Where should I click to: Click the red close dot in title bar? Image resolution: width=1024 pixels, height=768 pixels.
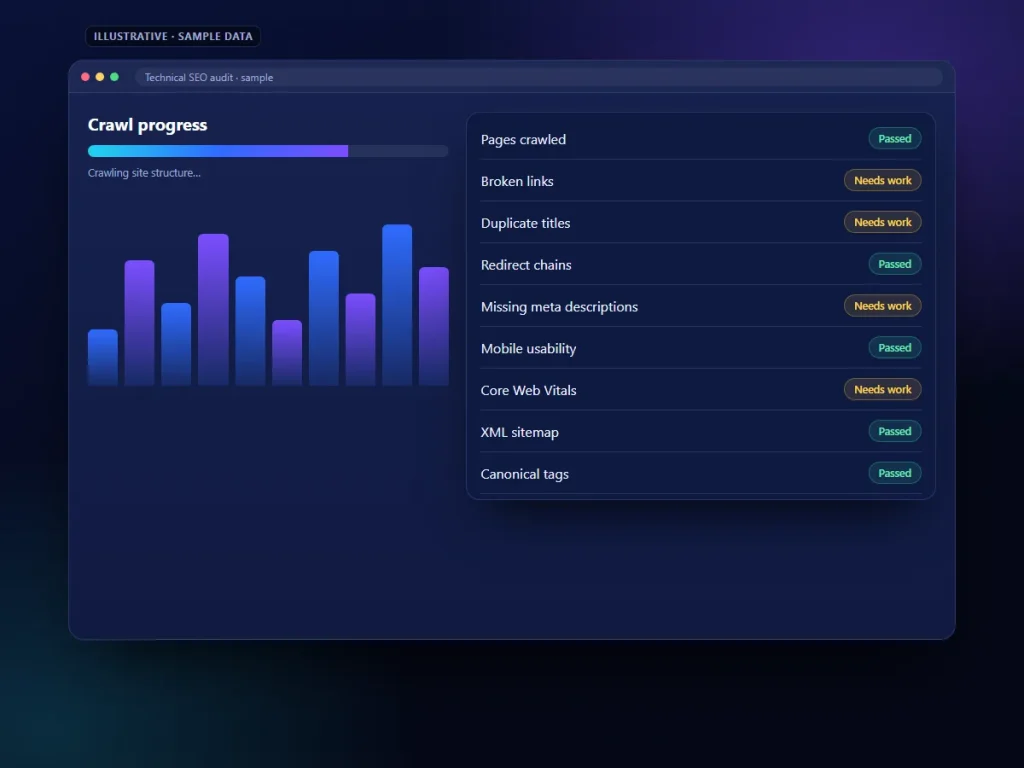(x=85, y=77)
